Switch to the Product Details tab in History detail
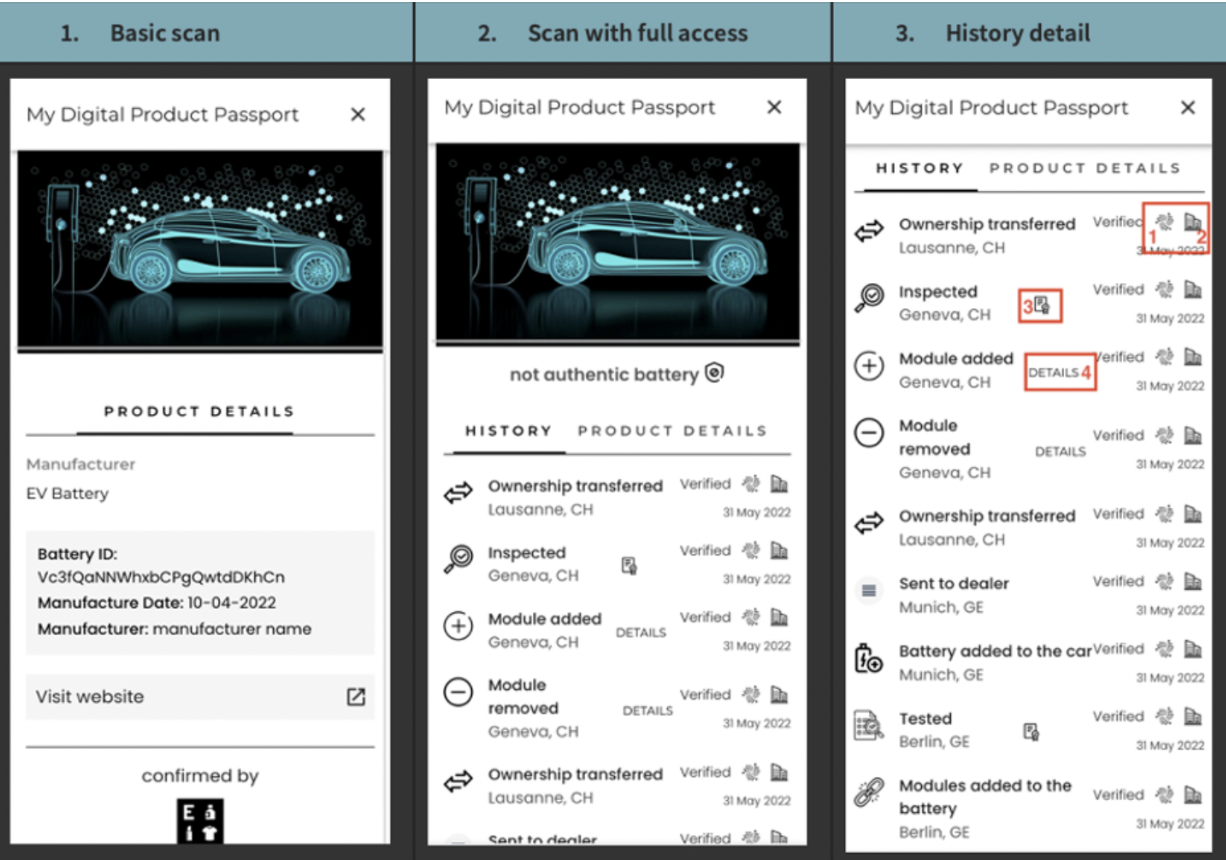Viewport: 1226px width, 860px height. pos(1085,168)
